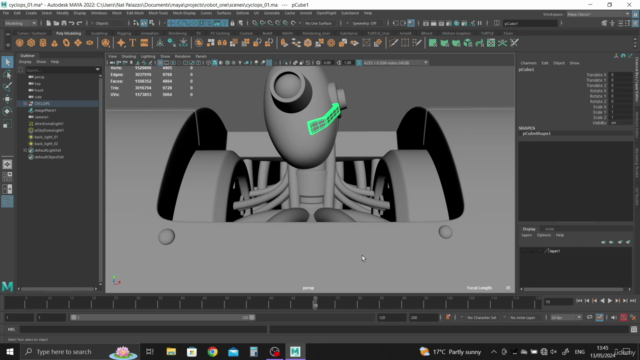Click the Undo arrow icon

pyautogui.click(x=72, y=23)
